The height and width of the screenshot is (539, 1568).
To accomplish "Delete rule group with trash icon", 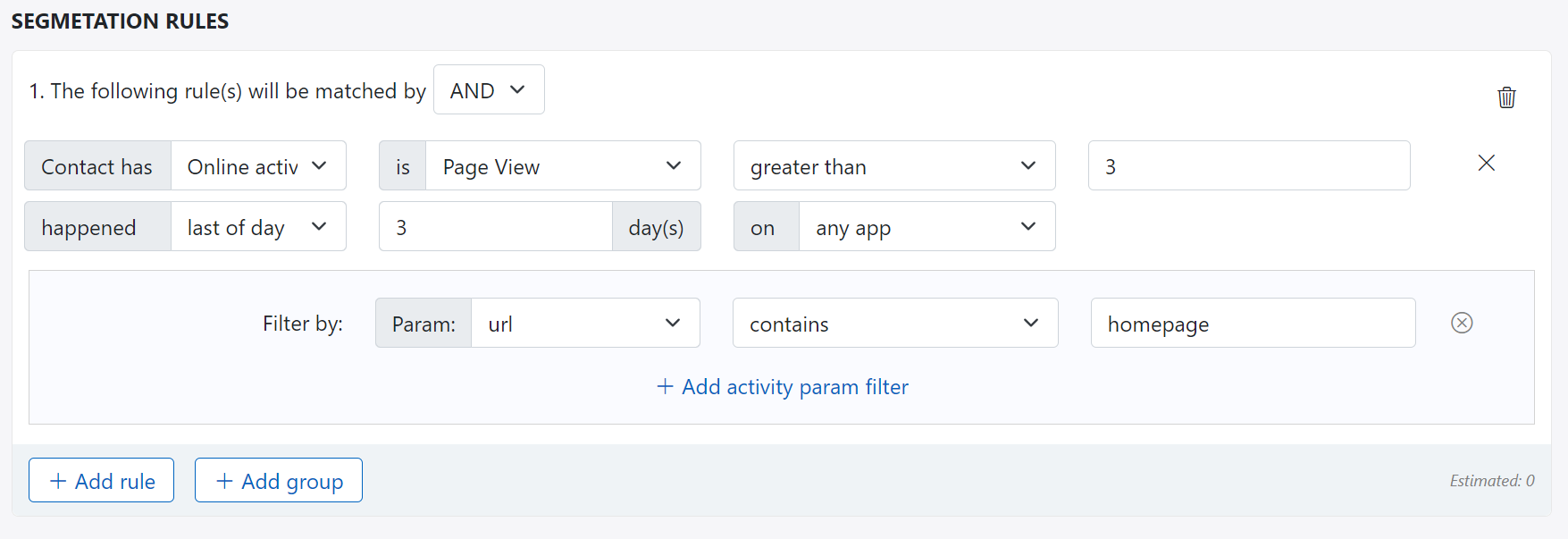I will 1506,97.
